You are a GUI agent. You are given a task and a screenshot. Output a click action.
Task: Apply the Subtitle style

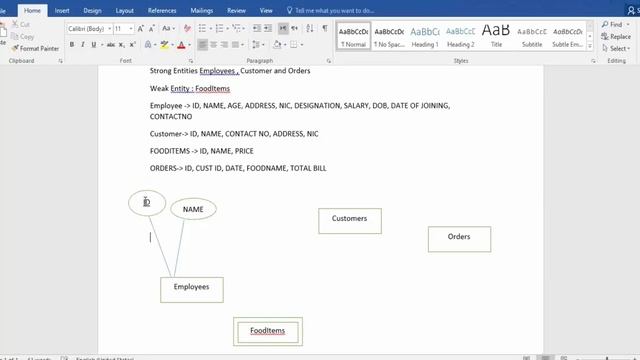532,36
